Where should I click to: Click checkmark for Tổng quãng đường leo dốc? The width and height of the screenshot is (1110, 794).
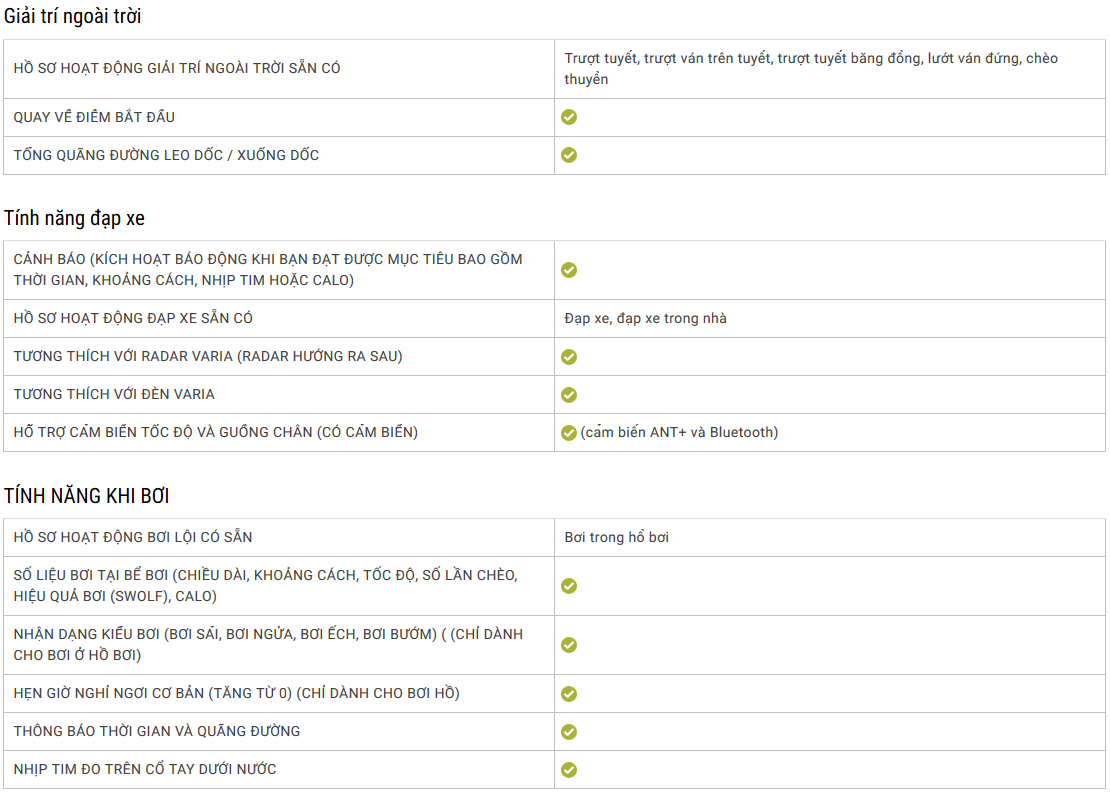pyautogui.click(x=568, y=155)
